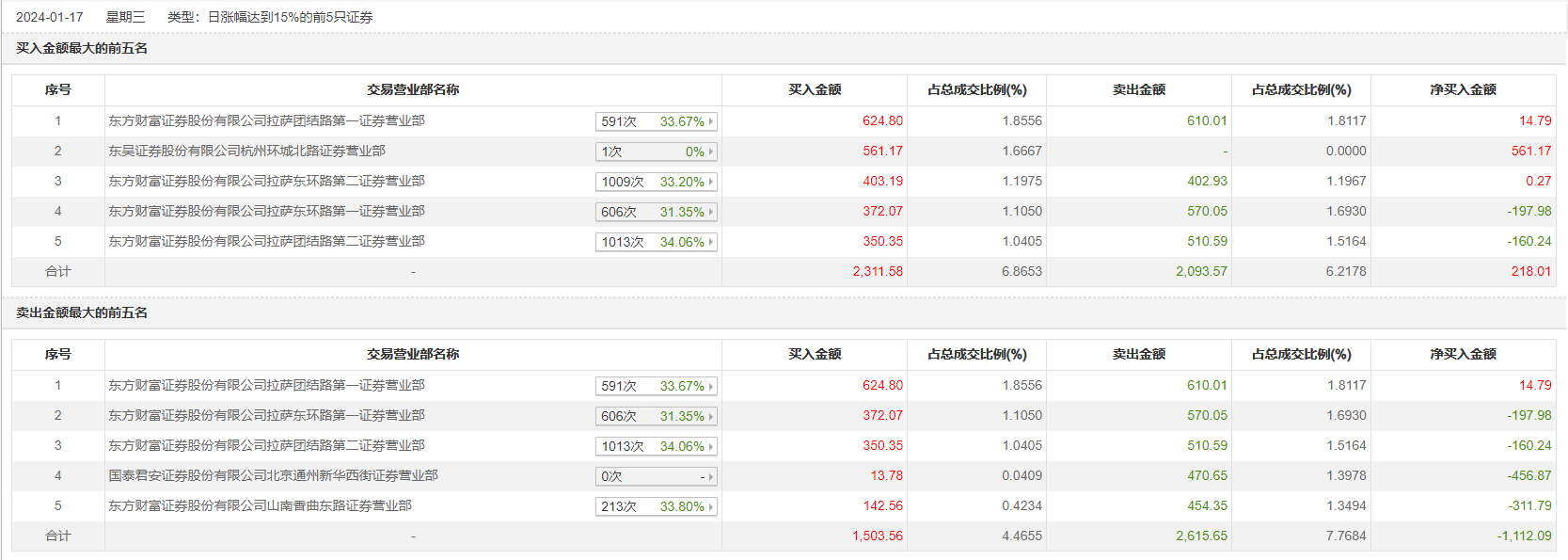Expand the 213次 33.80% badge
The width and height of the screenshot is (1568, 560).
pos(657,507)
